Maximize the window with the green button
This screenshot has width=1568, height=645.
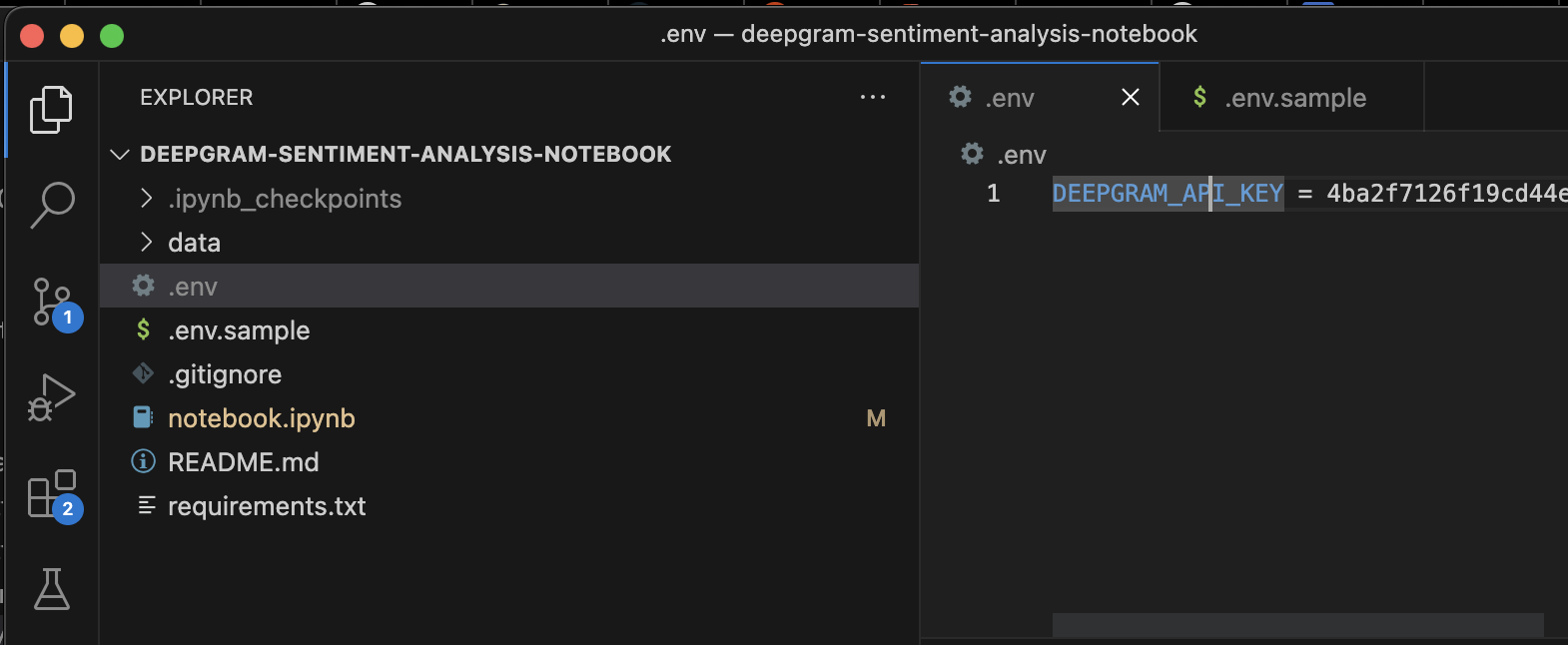[112, 36]
